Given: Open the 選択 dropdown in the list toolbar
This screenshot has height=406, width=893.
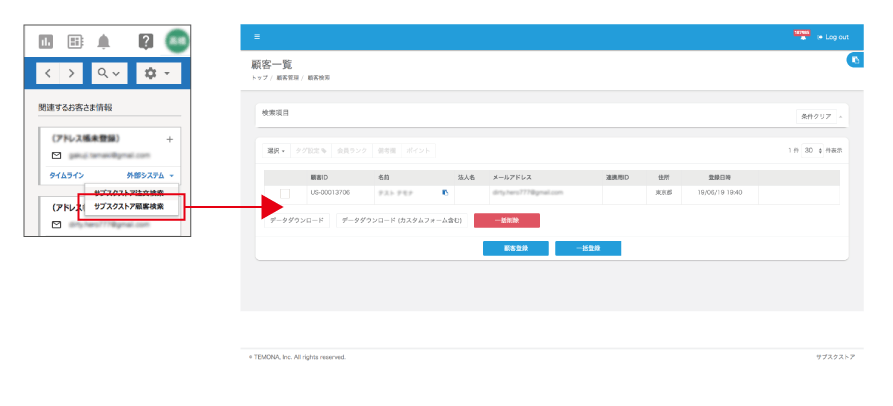Looking at the screenshot, I should 276,150.
